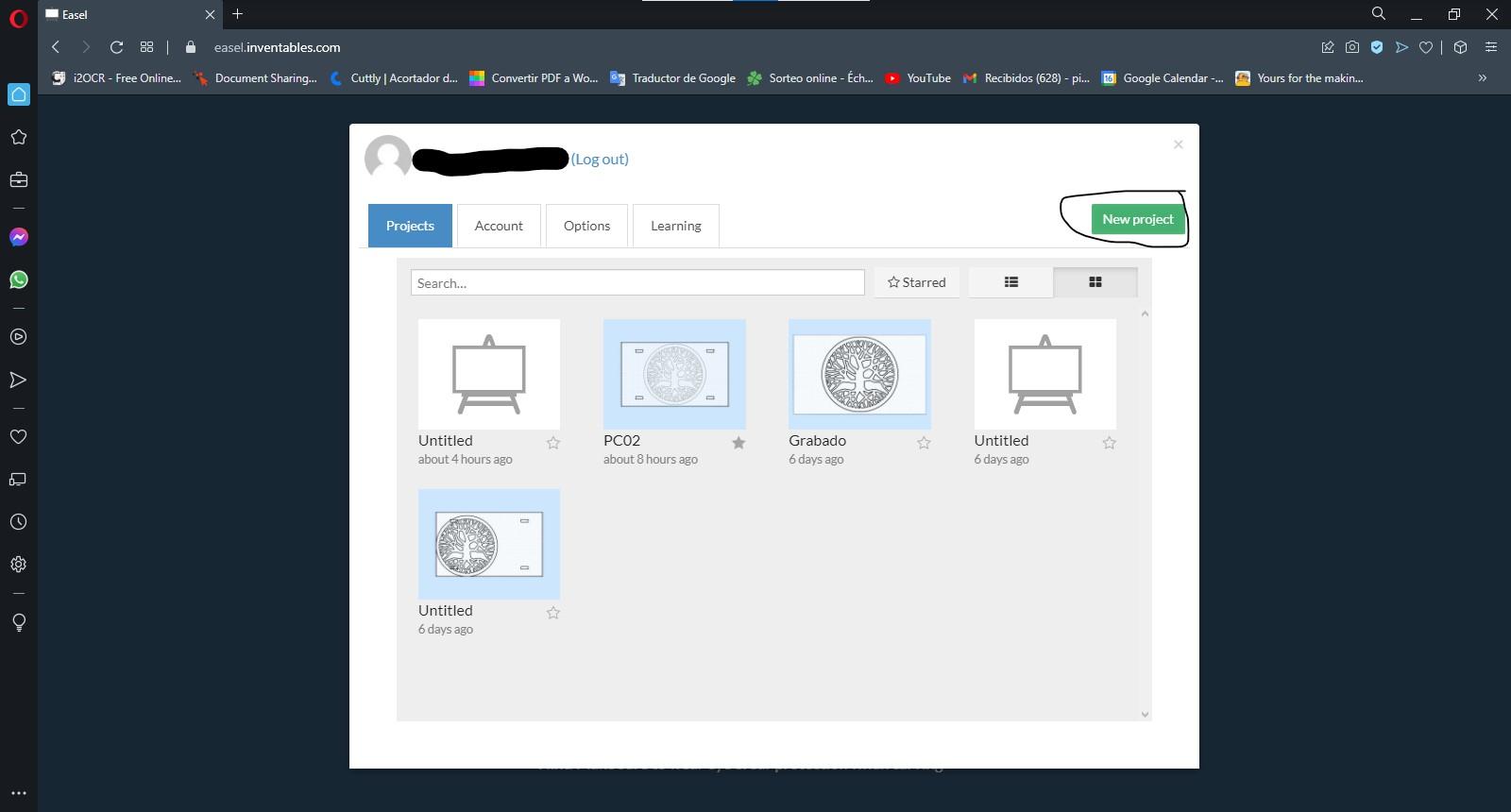
Task: Open Opera menu logo icon
Action: click(18, 18)
